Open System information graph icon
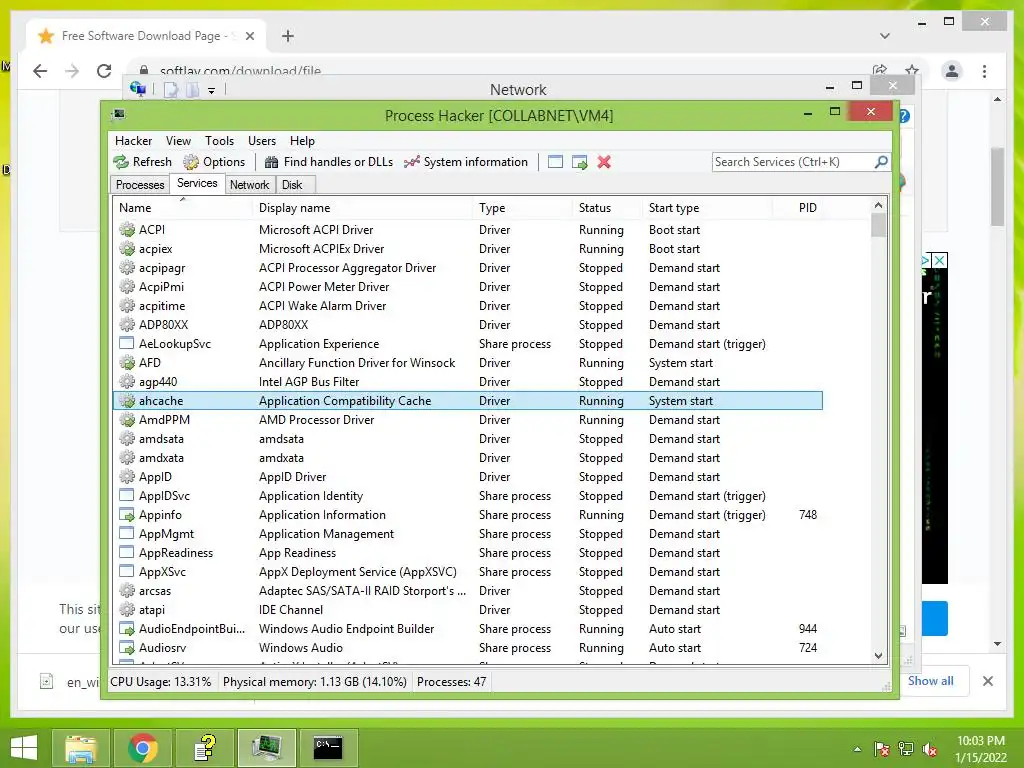 coord(411,162)
